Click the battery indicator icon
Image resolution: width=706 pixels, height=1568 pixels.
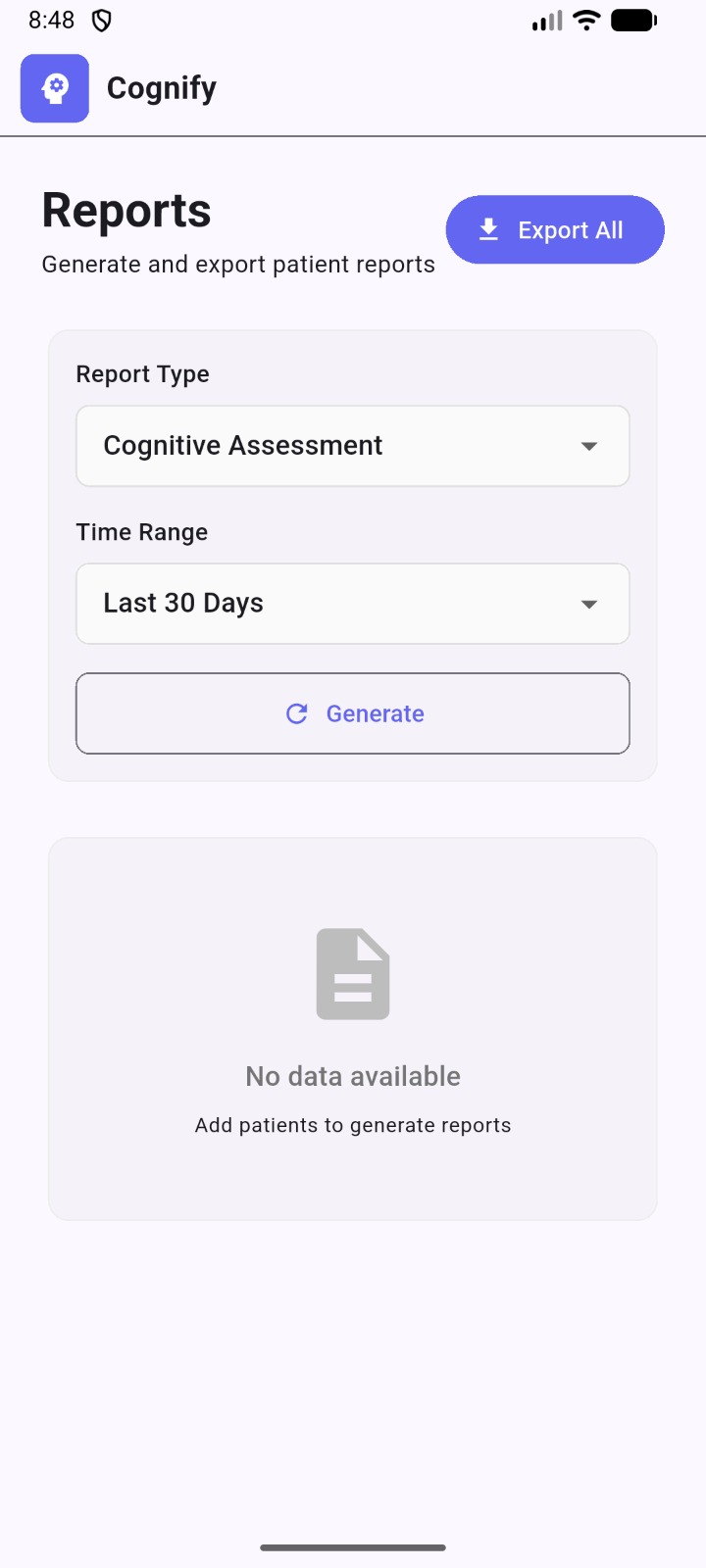[632, 20]
